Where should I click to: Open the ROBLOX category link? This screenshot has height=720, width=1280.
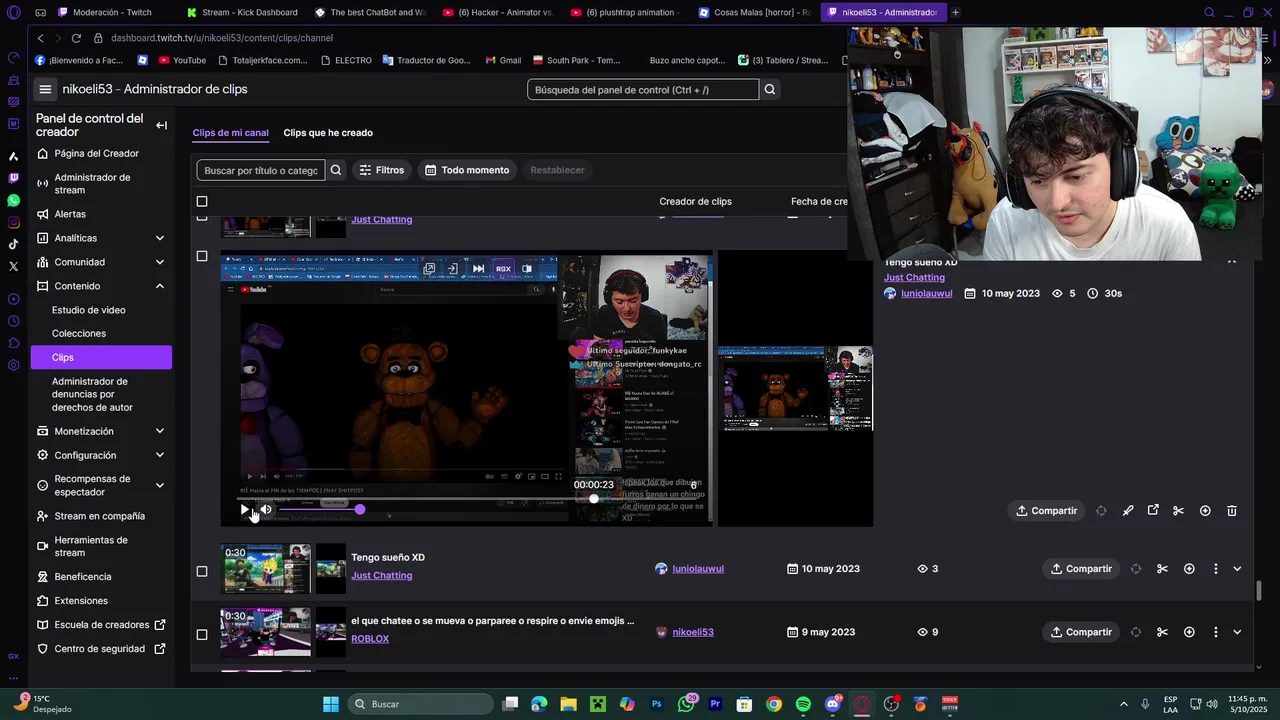(370, 639)
